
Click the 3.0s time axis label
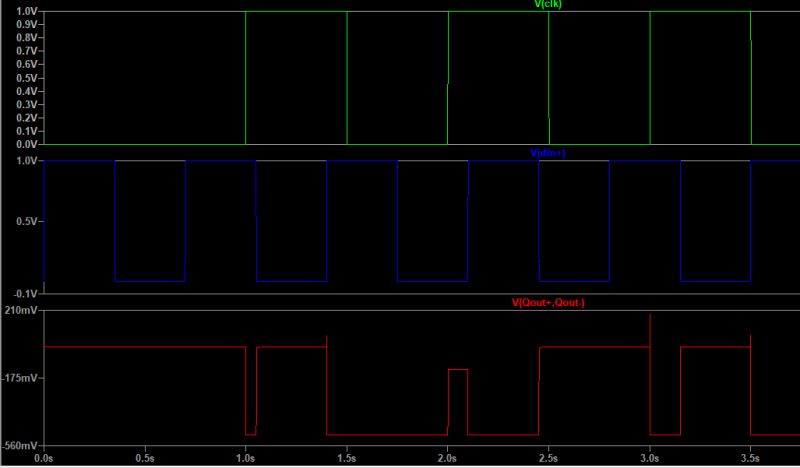(650, 459)
